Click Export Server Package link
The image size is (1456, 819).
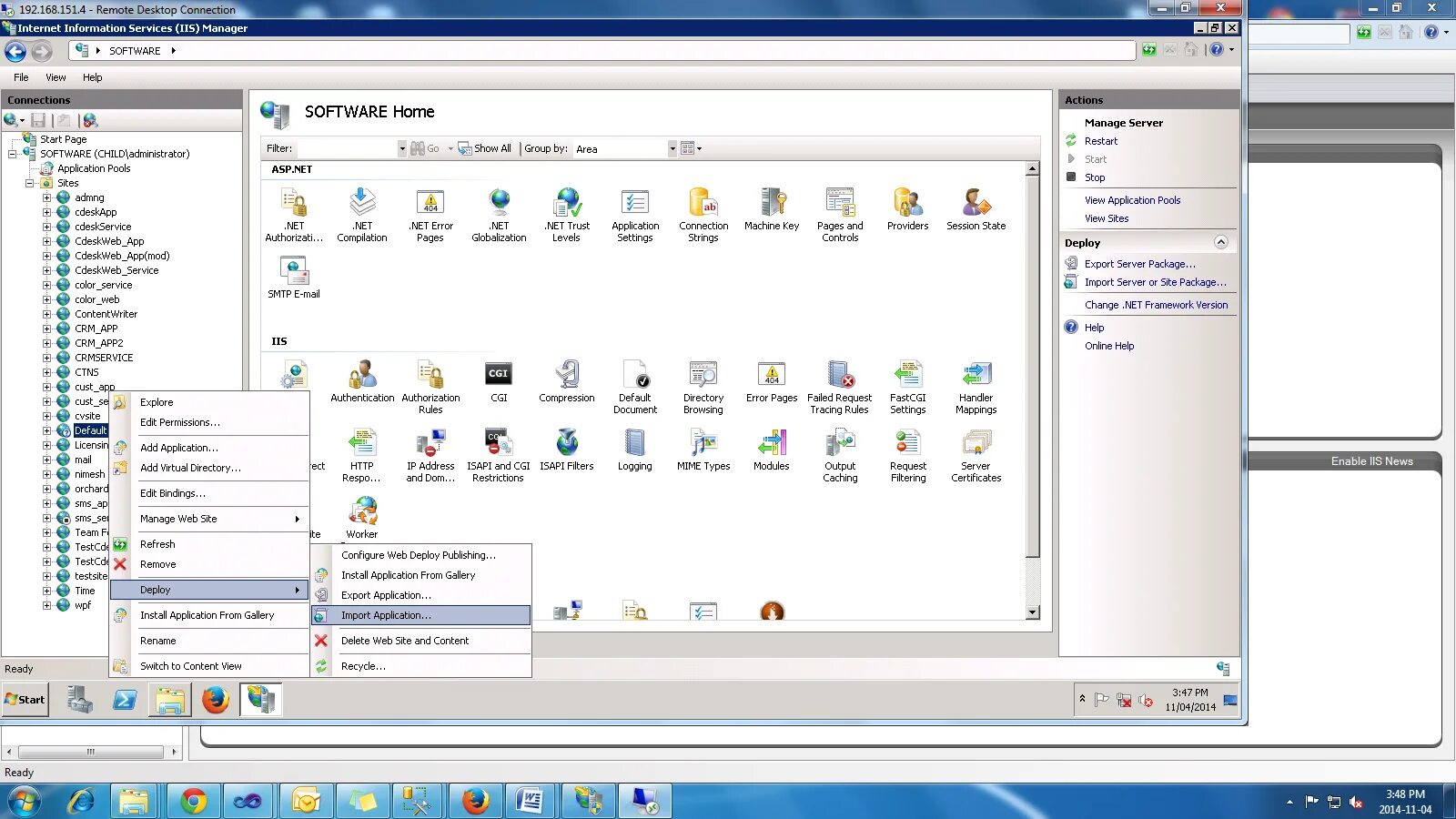coord(1139,264)
